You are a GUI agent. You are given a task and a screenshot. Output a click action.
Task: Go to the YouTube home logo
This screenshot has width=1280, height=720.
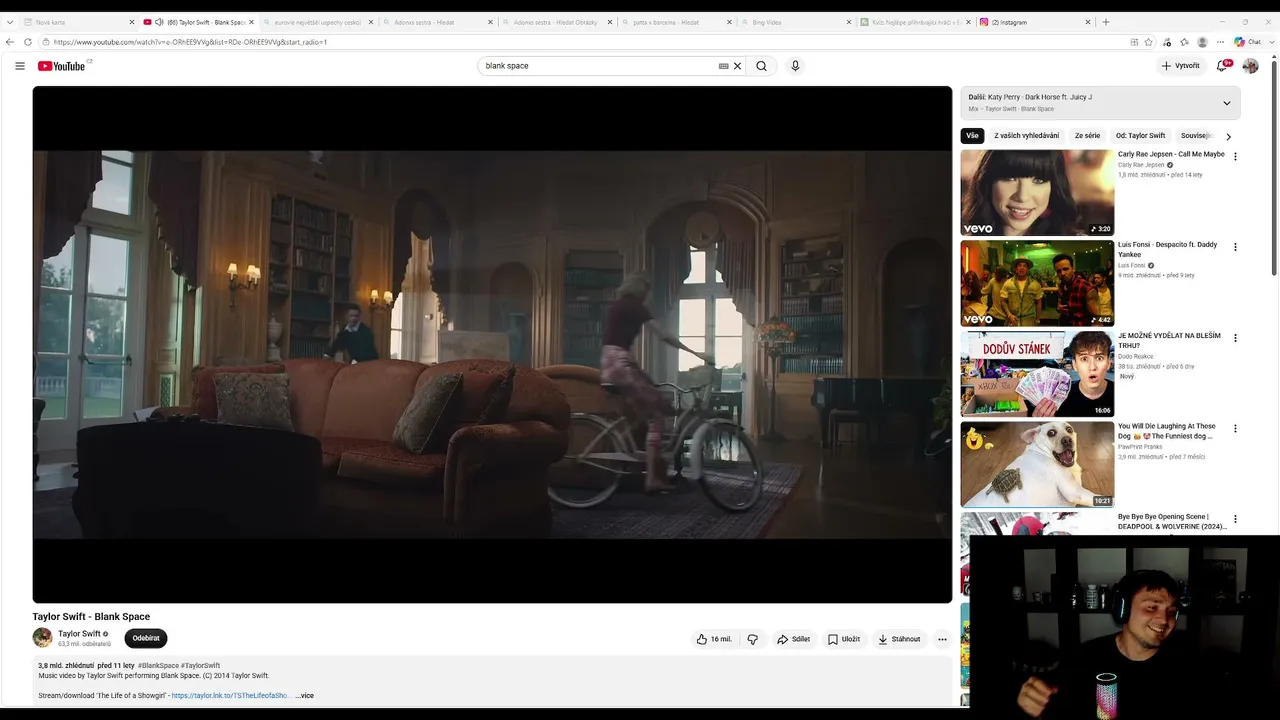pos(63,66)
